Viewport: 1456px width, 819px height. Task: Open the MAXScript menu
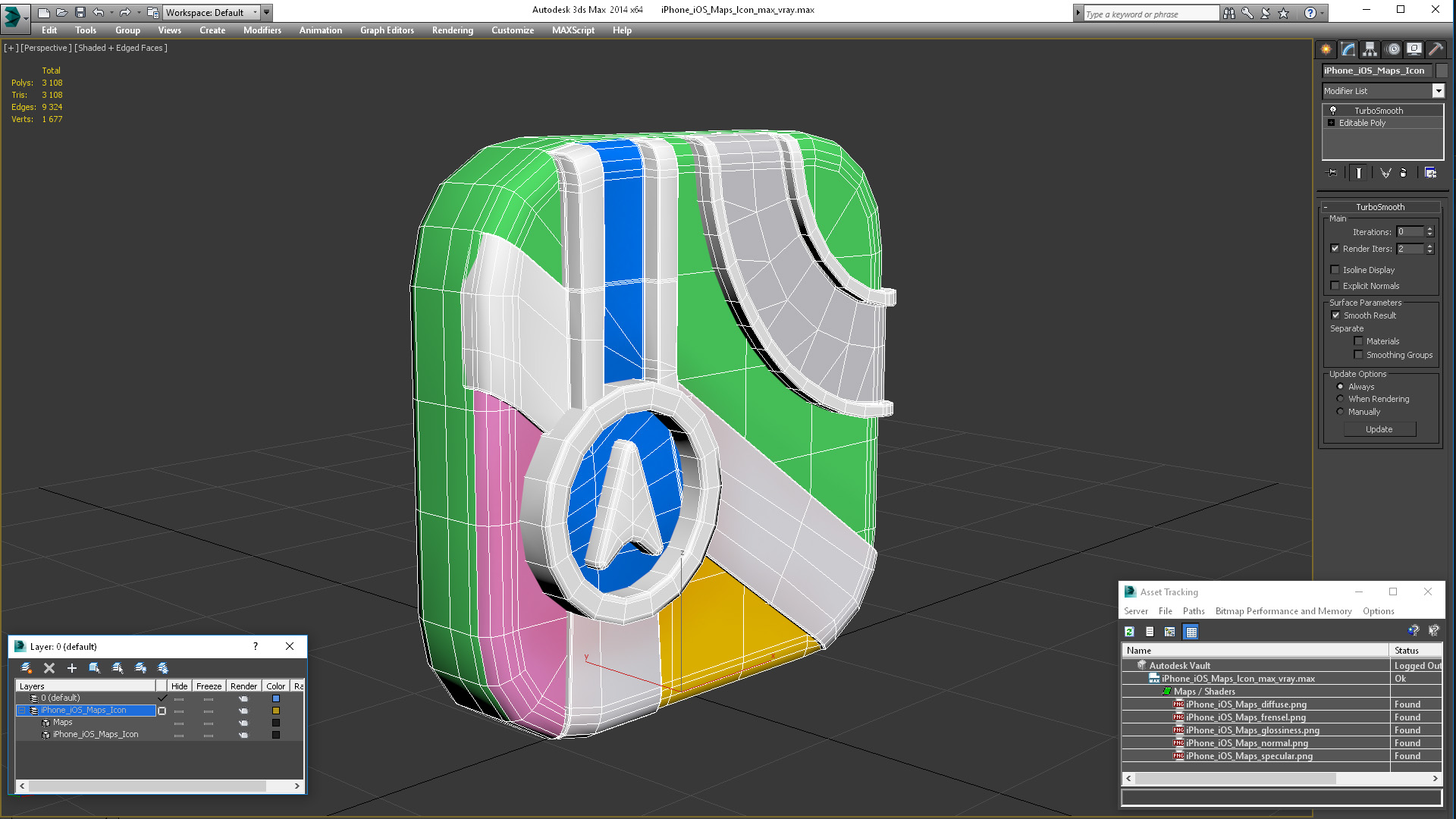pyautogui.click(x=573, y=30)
